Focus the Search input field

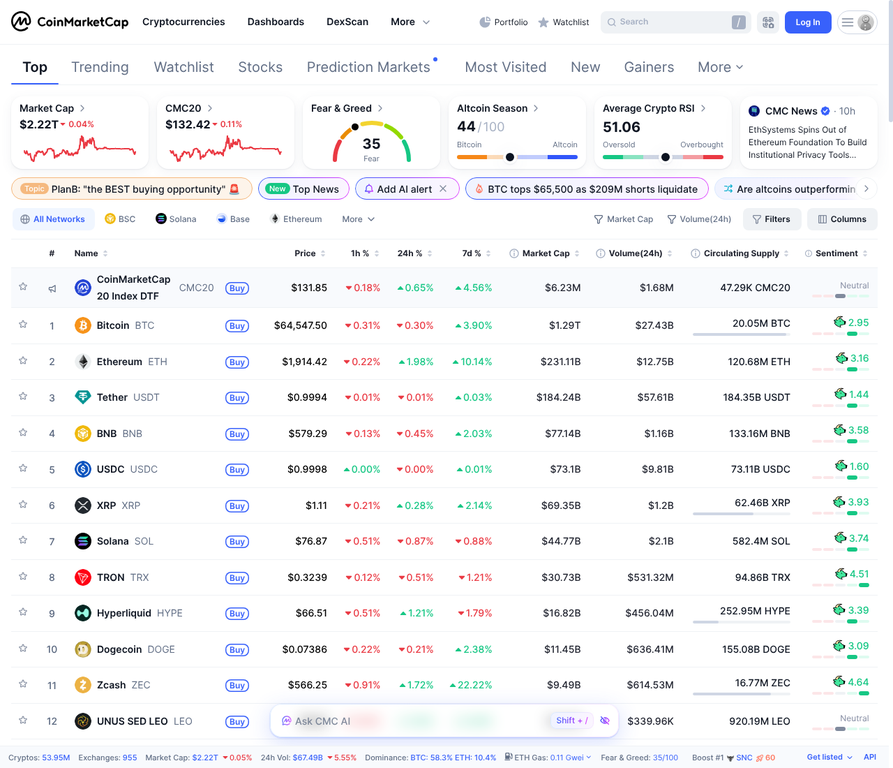tap(675, 22)
